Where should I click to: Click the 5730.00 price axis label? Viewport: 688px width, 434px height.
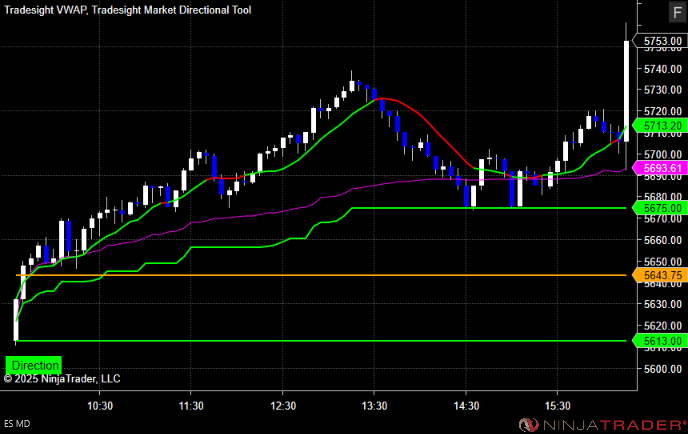click(663, 90)
